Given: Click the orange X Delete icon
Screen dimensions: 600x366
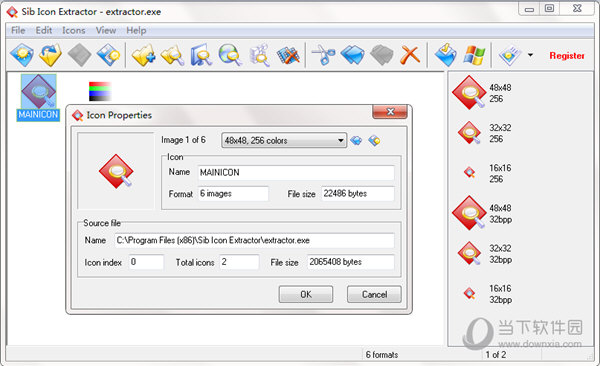Looking at the screenshot, I should click(410, 55).
